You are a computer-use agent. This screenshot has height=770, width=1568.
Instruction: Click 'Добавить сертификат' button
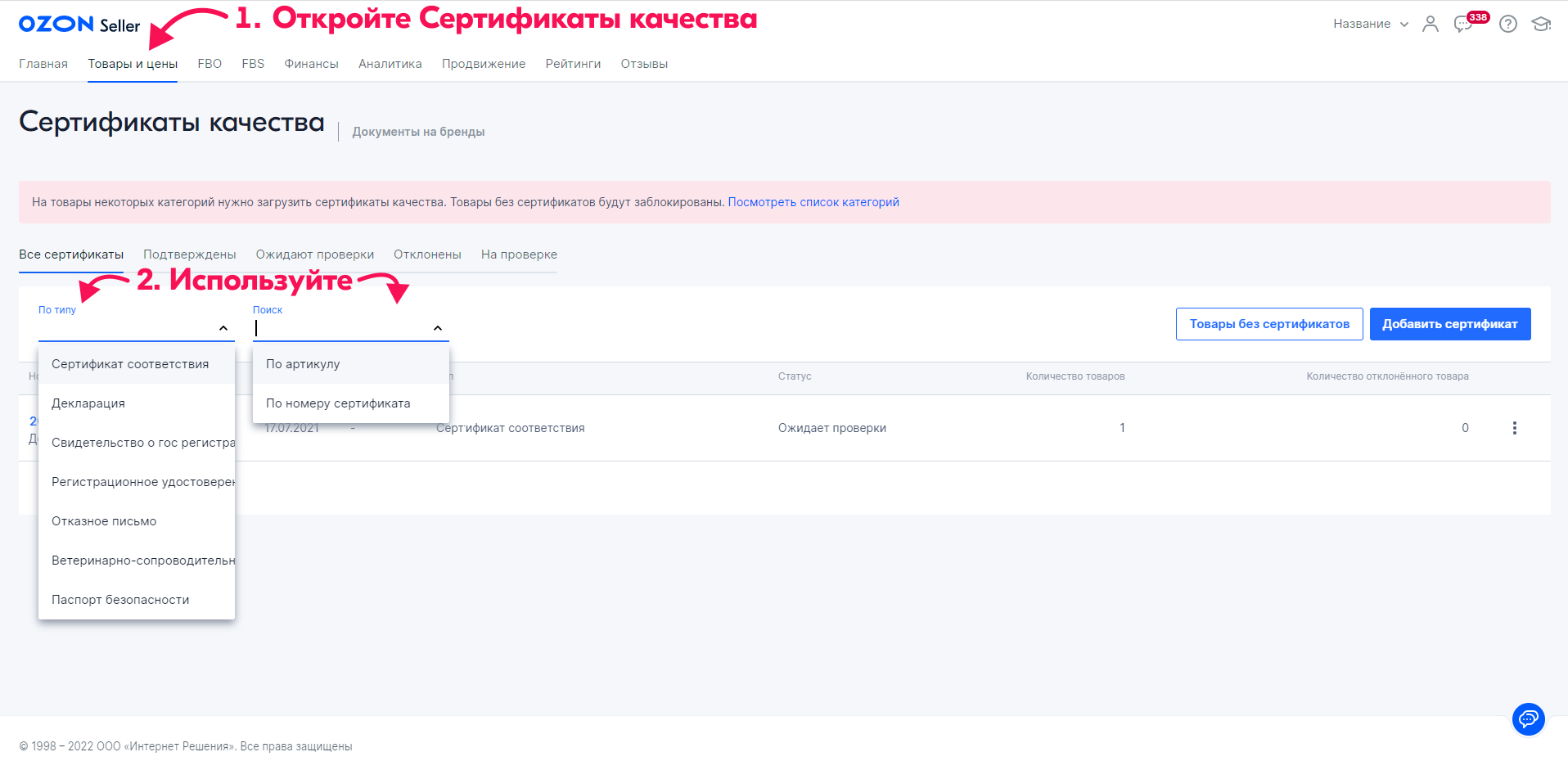[1449, 324]
